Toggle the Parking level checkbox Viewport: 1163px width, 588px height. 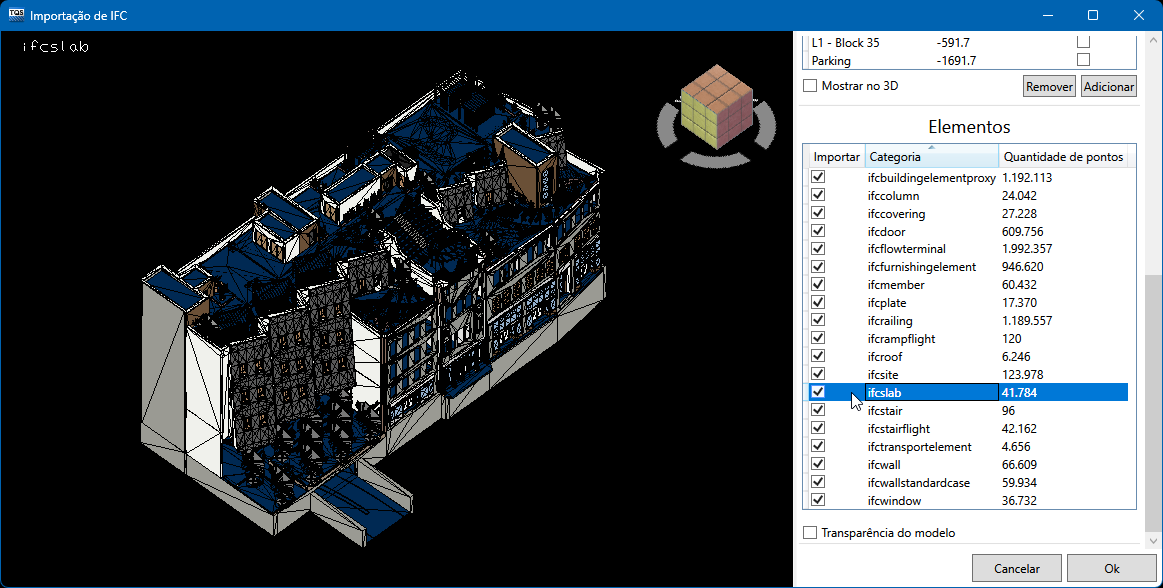pyautogui.click(x=1082, y=60)
